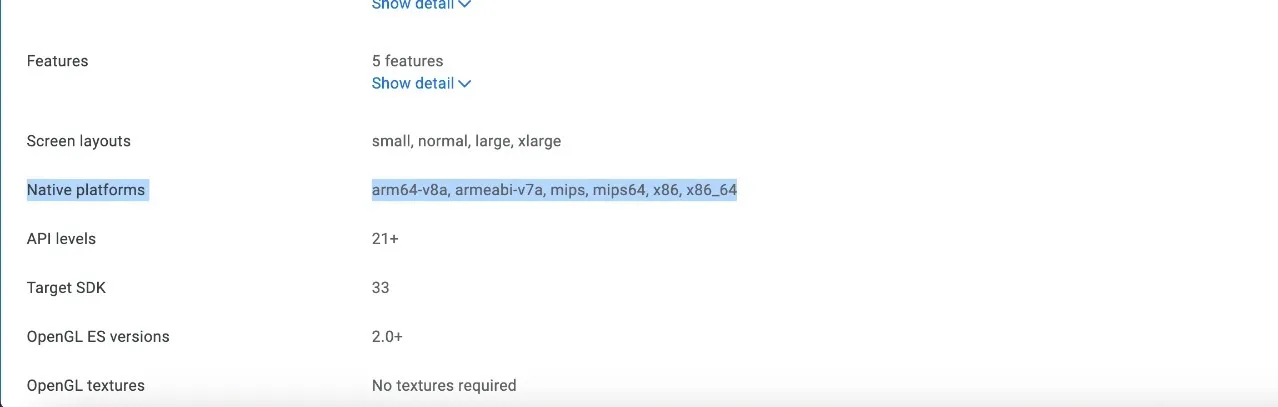Click the OpenGL textures label
1278x407 pixels.
86,386
